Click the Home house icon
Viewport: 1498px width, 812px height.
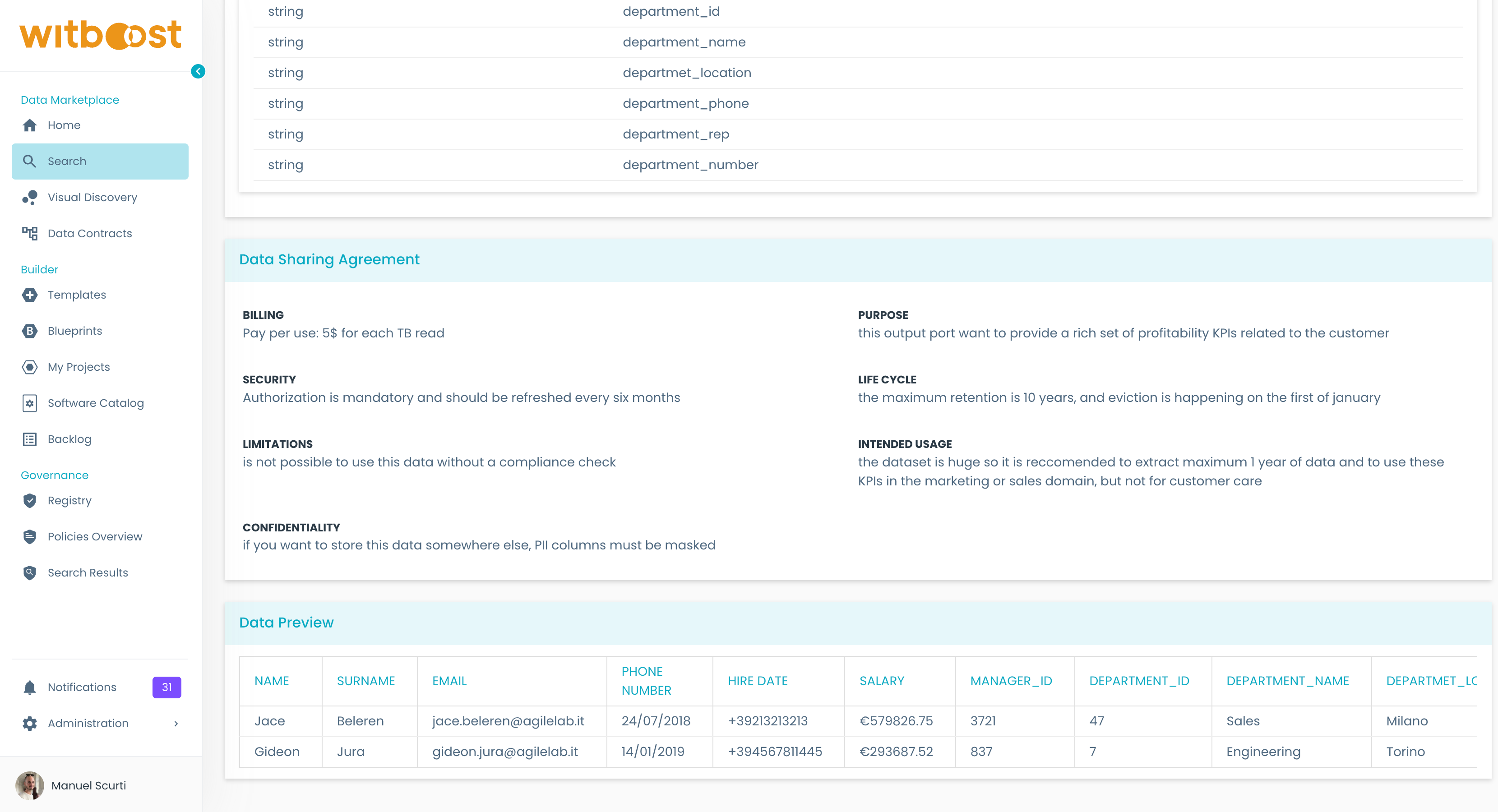click(x=30, y=125)
